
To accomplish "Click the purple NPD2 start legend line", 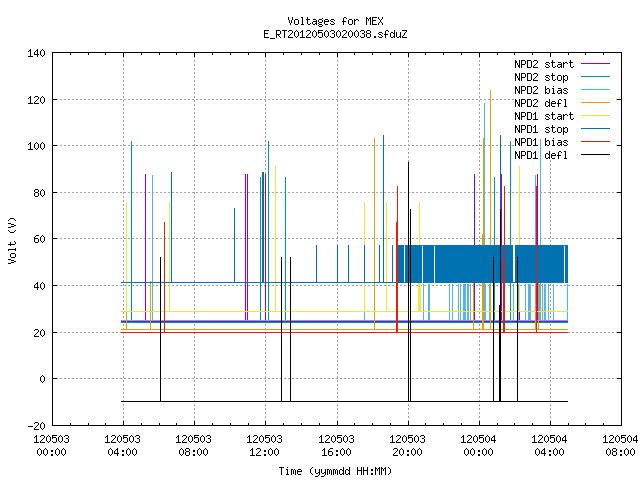I will pos(596,64).
